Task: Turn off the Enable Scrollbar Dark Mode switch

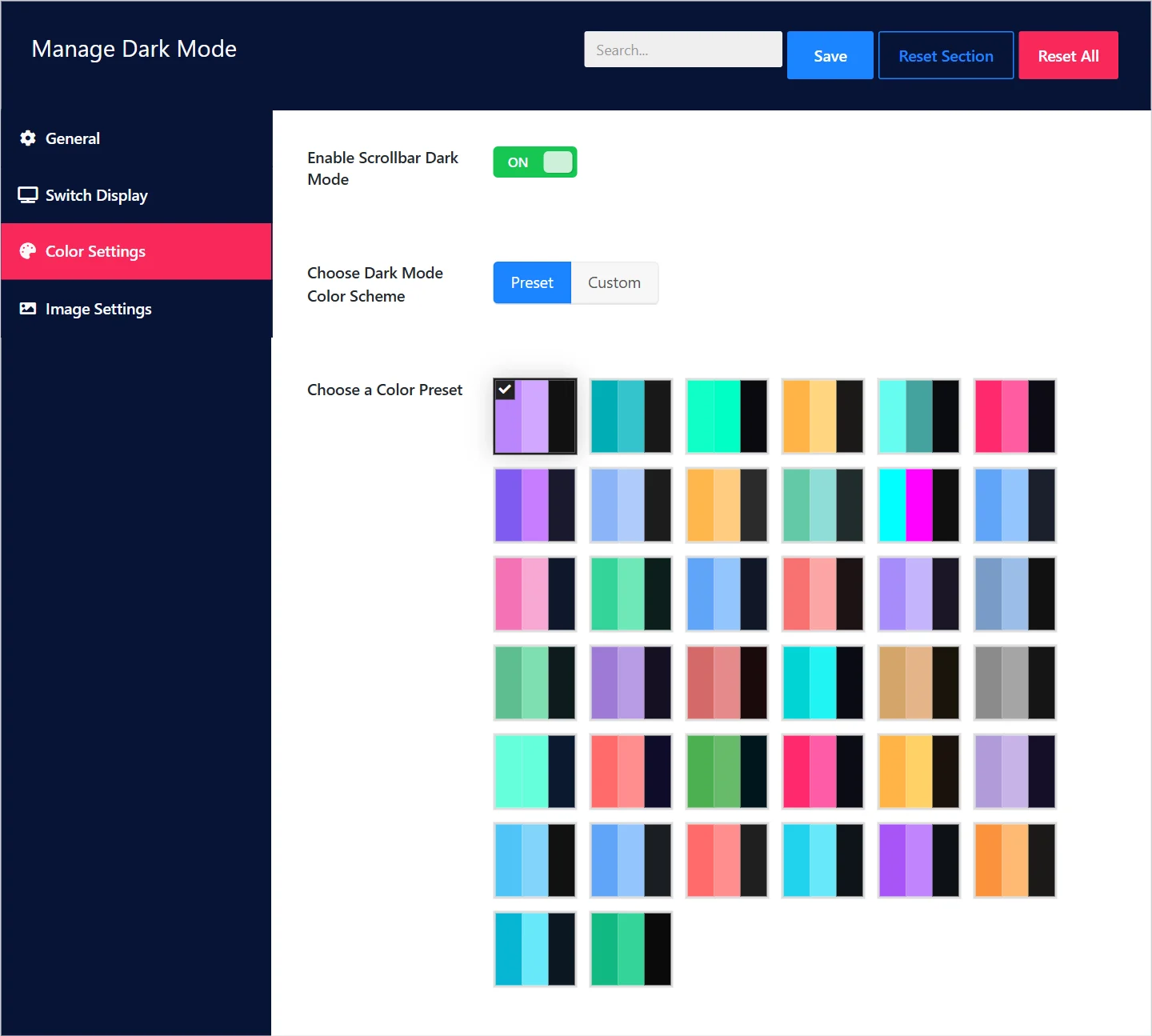Action: point(535,162)
